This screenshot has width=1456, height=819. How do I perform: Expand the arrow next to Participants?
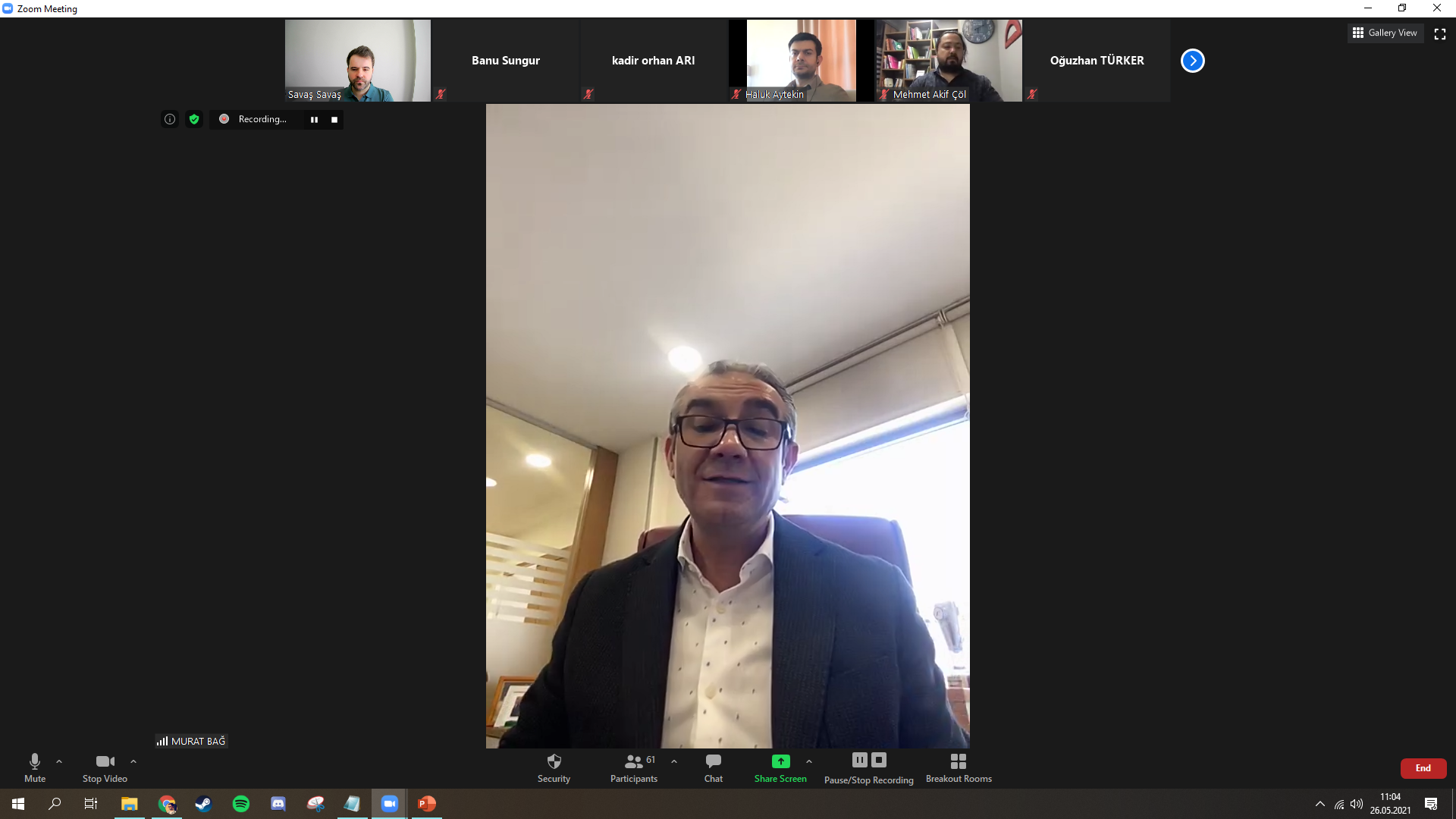[674, 761]
